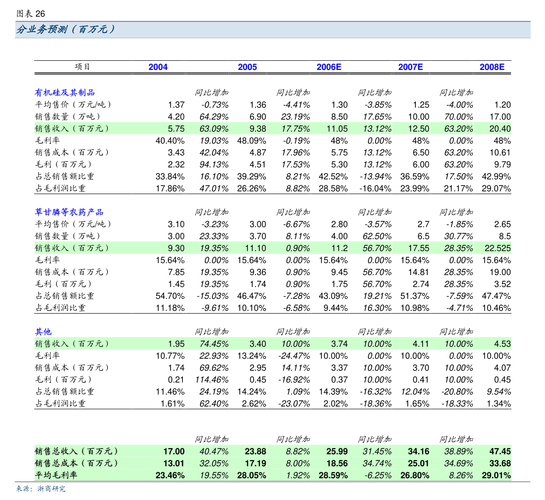
Task: Select the 10.61 sales cost cell
Action: point(500,153)
